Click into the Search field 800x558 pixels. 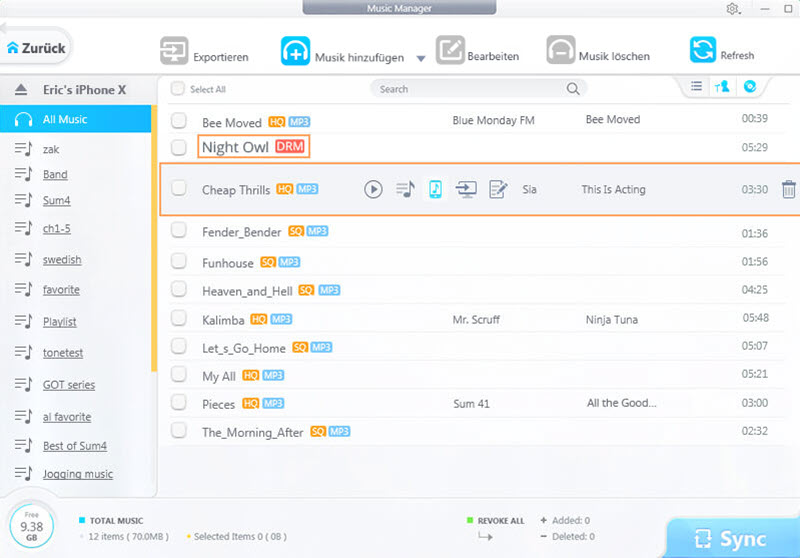click(x=470, y=89)
